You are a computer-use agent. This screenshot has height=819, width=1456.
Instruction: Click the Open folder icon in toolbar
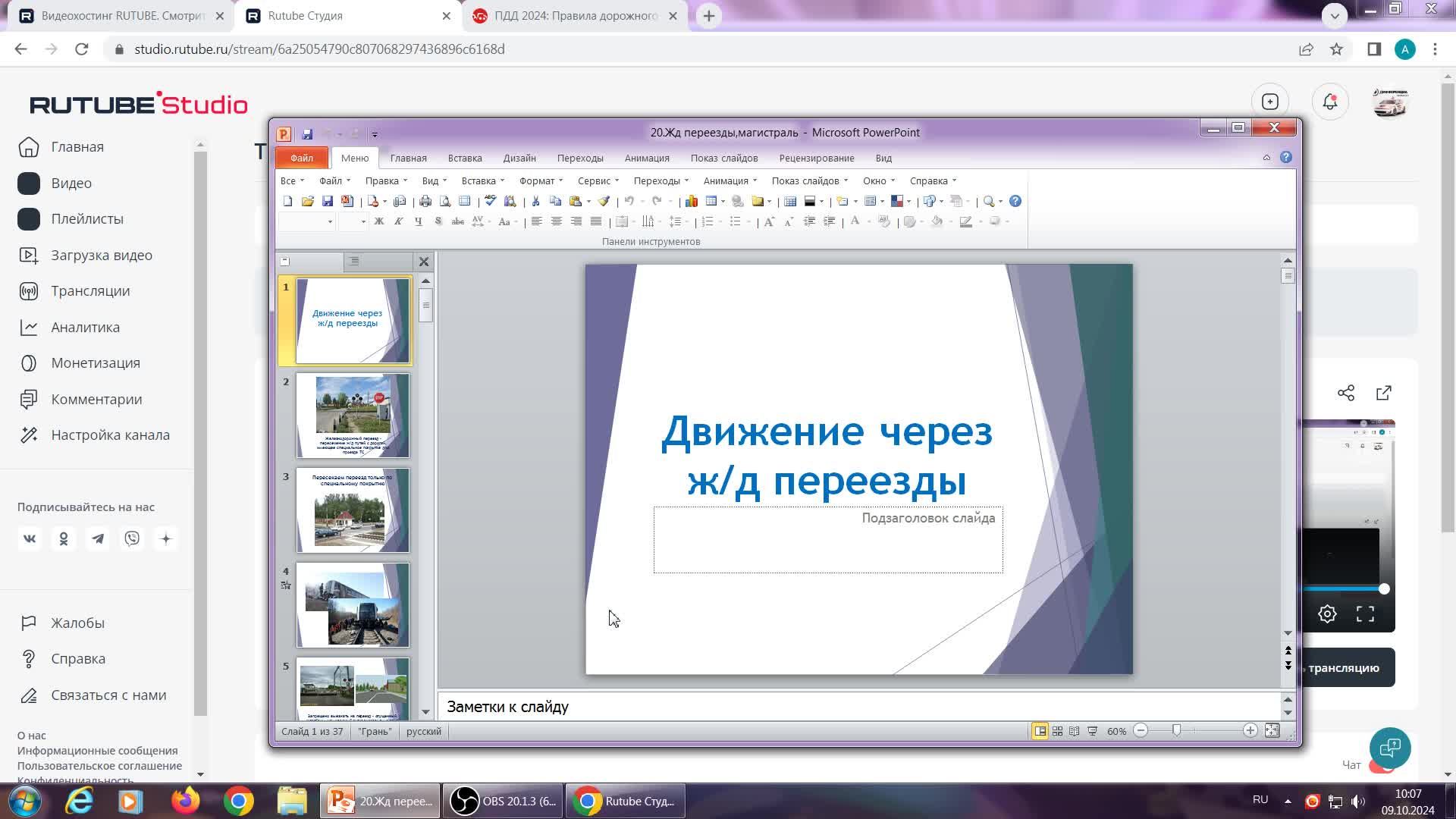click(307, 202)
